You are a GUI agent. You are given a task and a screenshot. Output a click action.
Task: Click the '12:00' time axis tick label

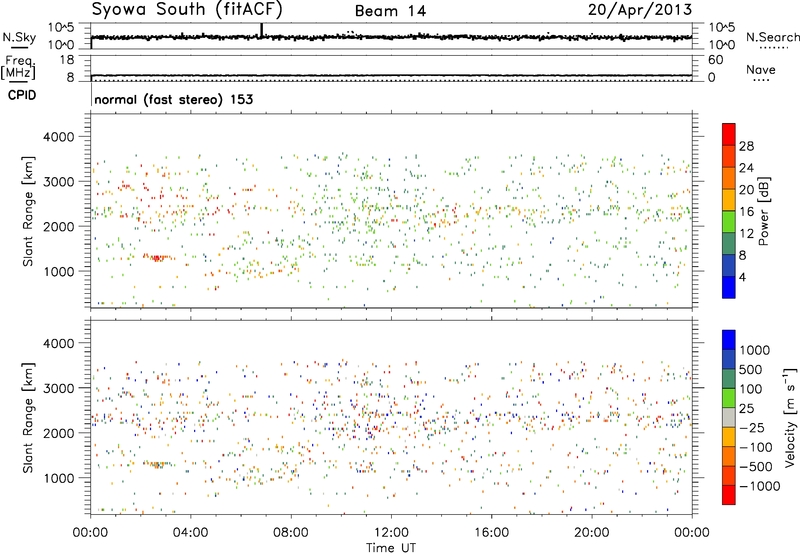[391, 533]
